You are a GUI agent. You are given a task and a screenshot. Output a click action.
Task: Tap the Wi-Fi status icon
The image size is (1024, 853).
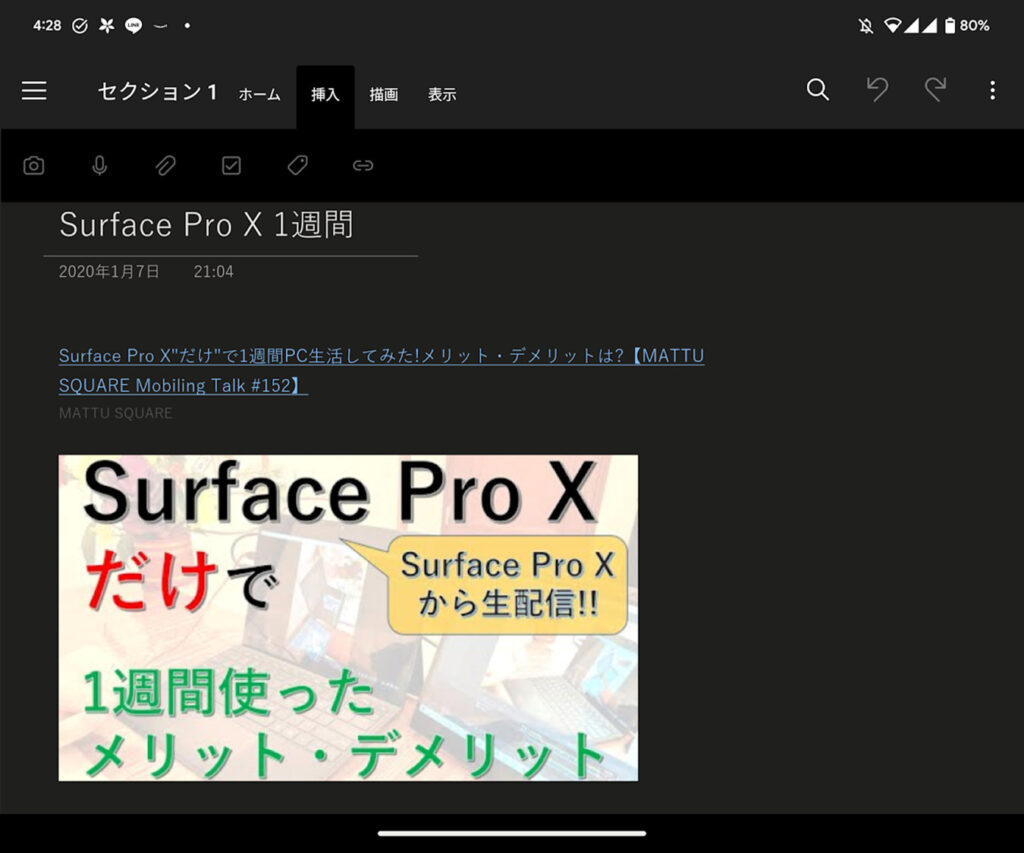(891, 25)
